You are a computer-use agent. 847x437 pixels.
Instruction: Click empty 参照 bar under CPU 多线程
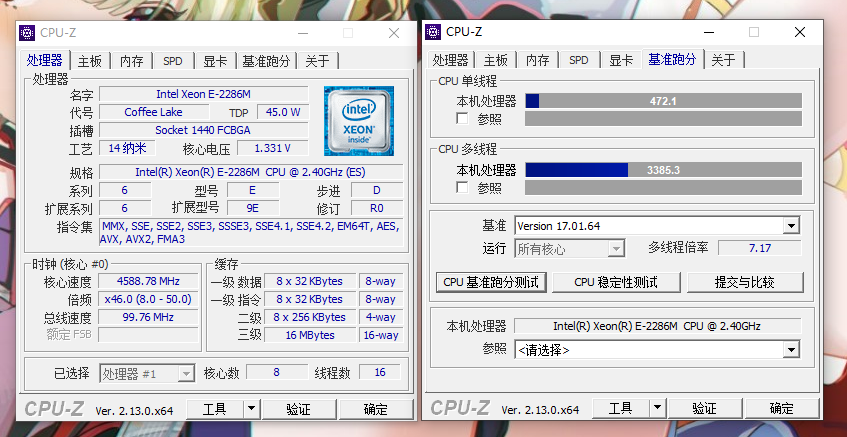[x=663, y=187]
